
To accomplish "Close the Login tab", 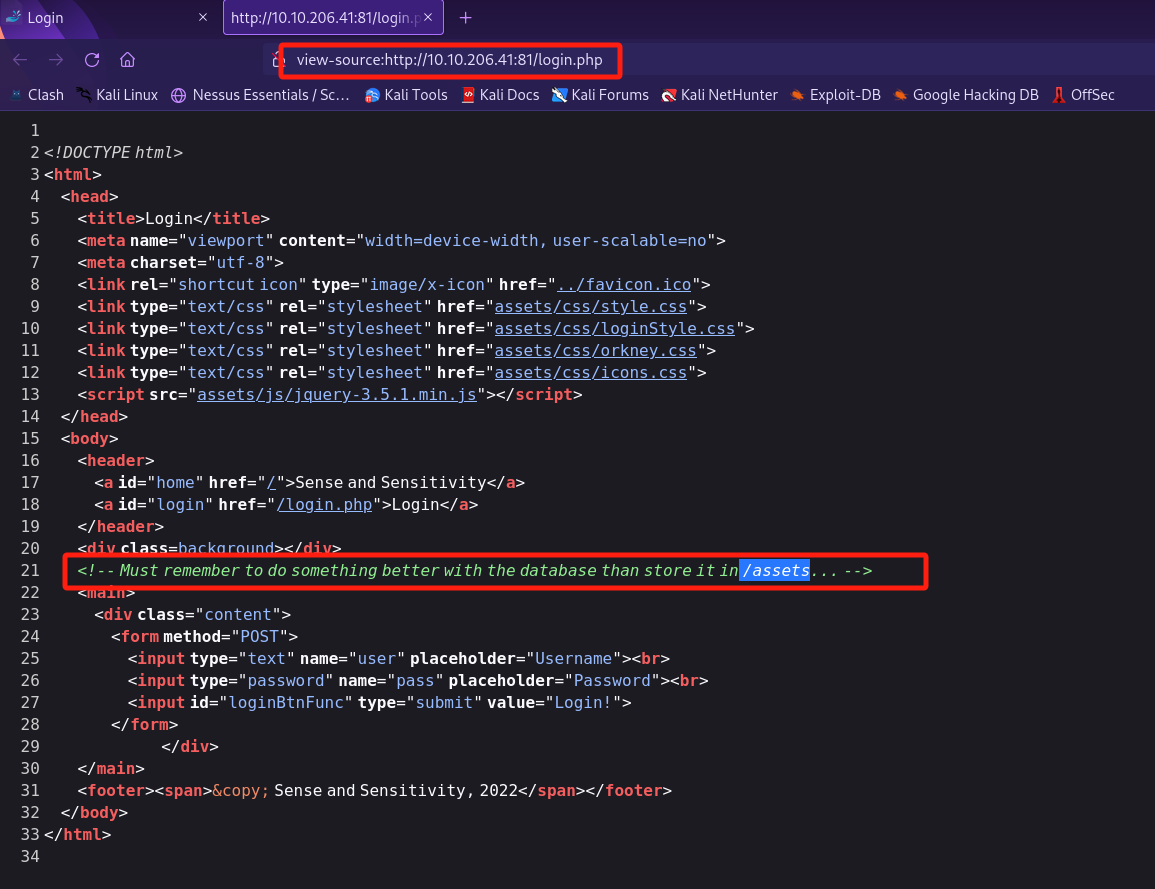I will 203,18.
